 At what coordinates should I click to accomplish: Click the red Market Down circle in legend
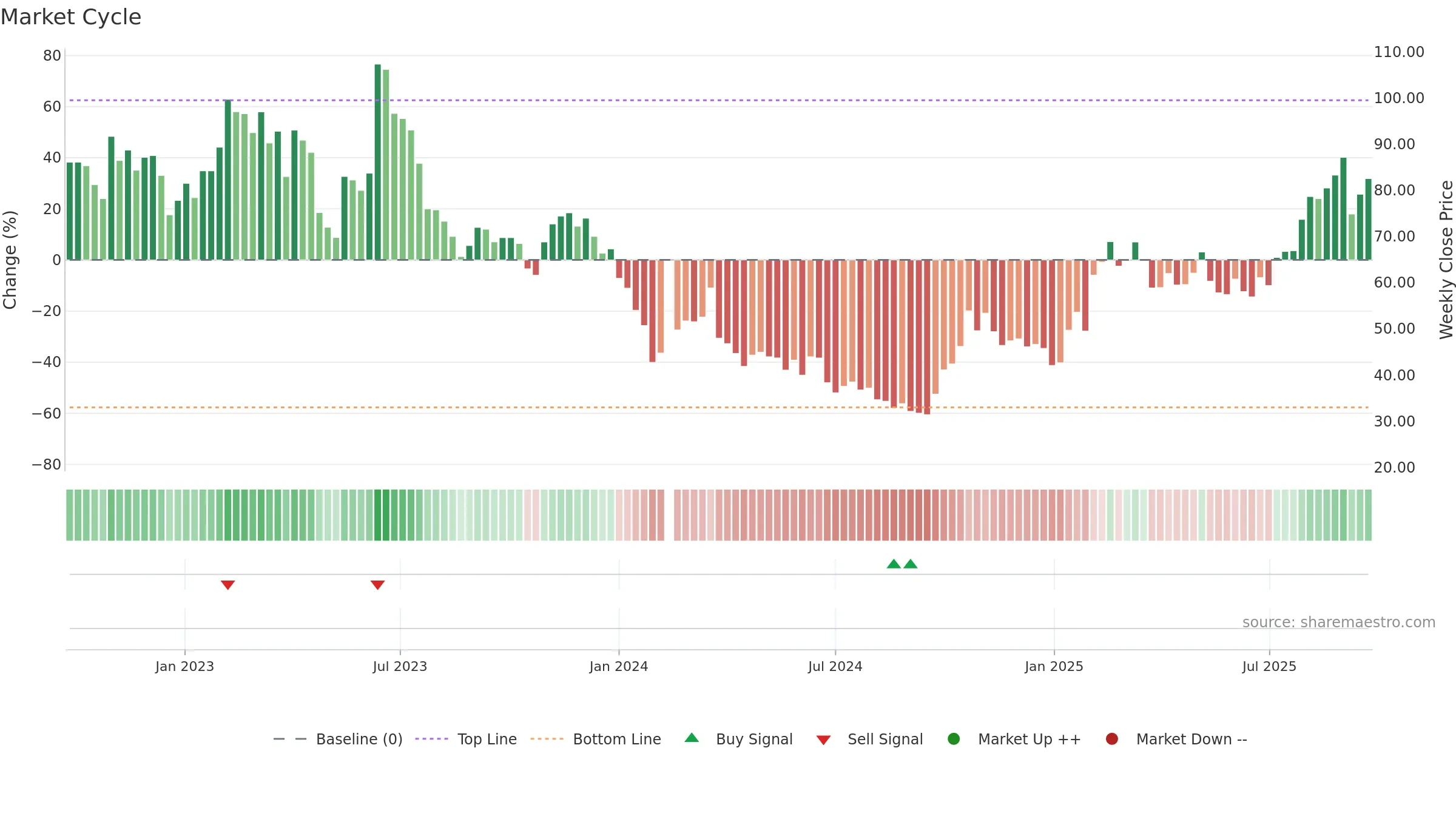click(1112, 739)
